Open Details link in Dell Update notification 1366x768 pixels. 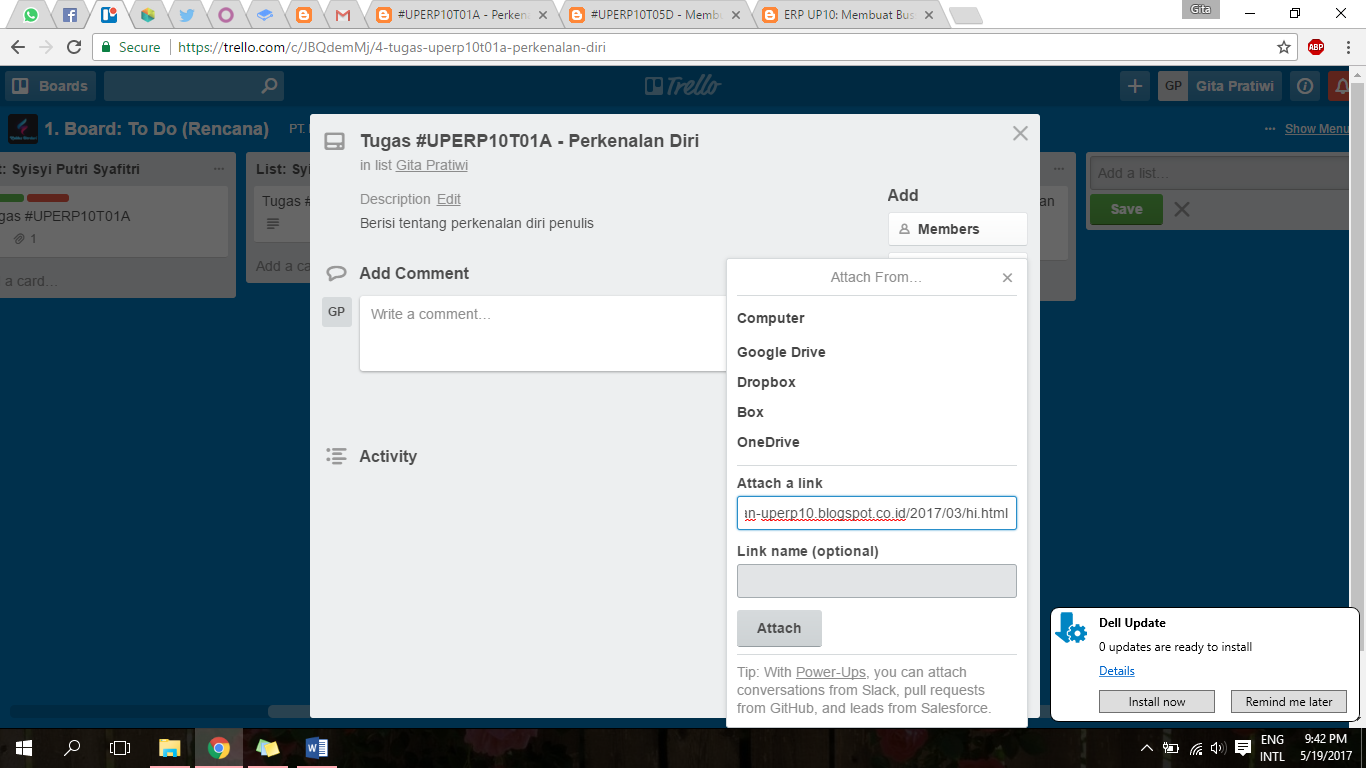click(x=1117, y=671)
